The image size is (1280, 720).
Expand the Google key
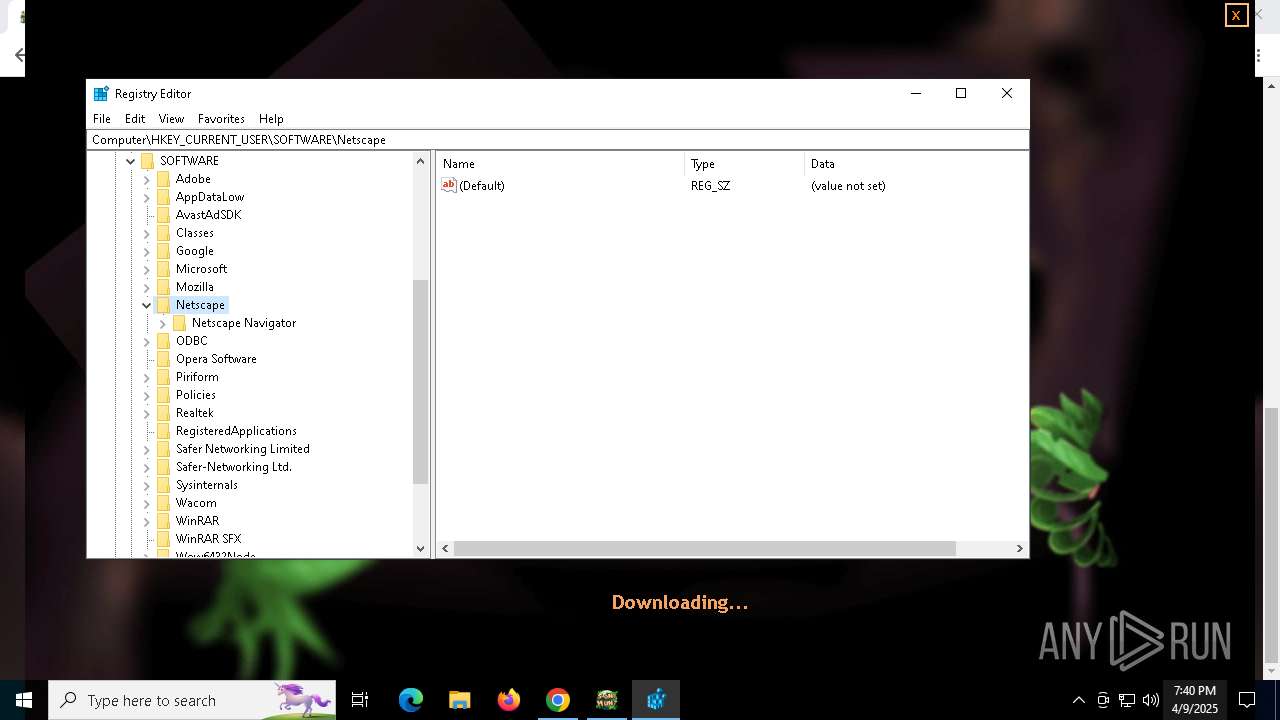(147, 251)
